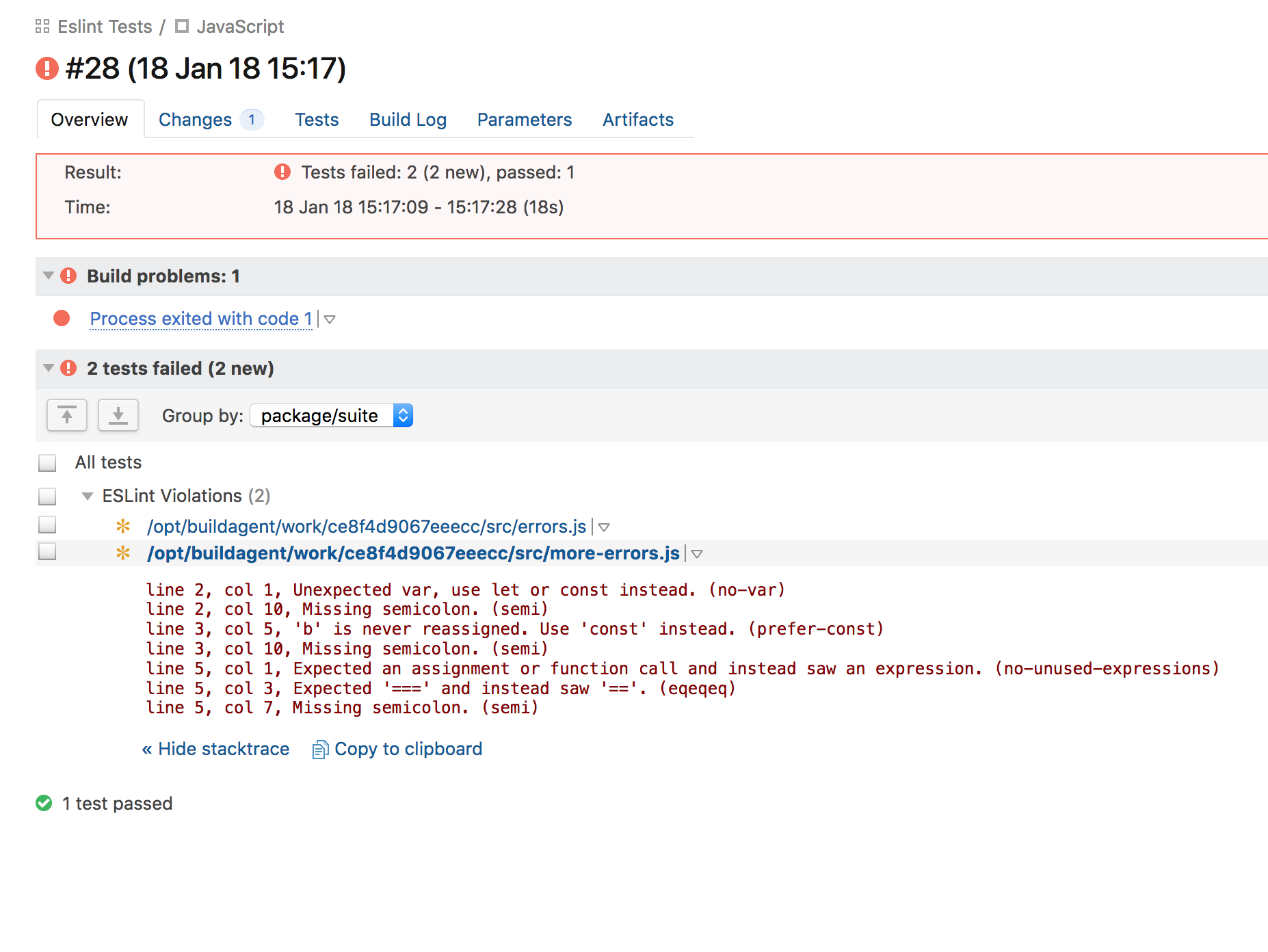This screenshot has height=952, width=1268.
Task: Open the Group by package/suite dropdown
Action: tap(332, 415)
